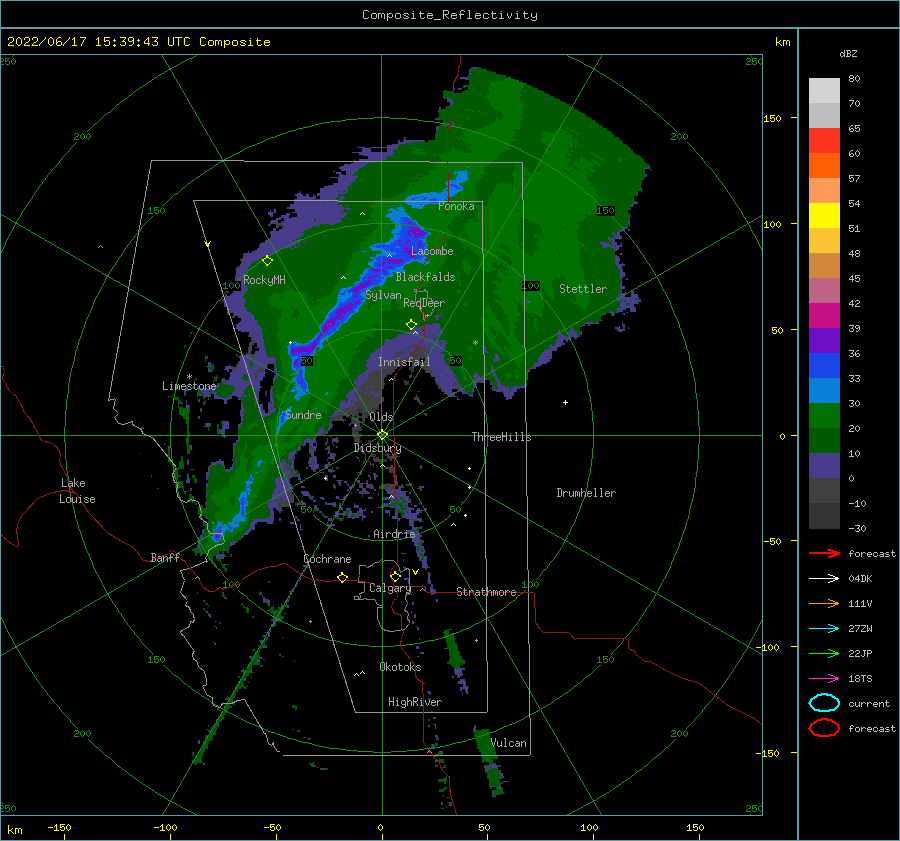Click the Stettler label
The image size is (900, 841).
point(583,289)
